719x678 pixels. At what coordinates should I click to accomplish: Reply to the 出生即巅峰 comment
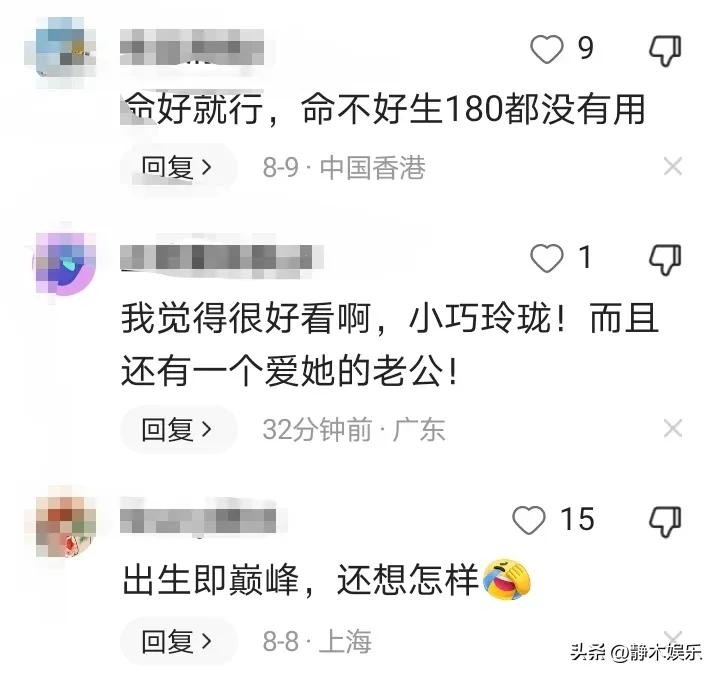tap(178, 641)
